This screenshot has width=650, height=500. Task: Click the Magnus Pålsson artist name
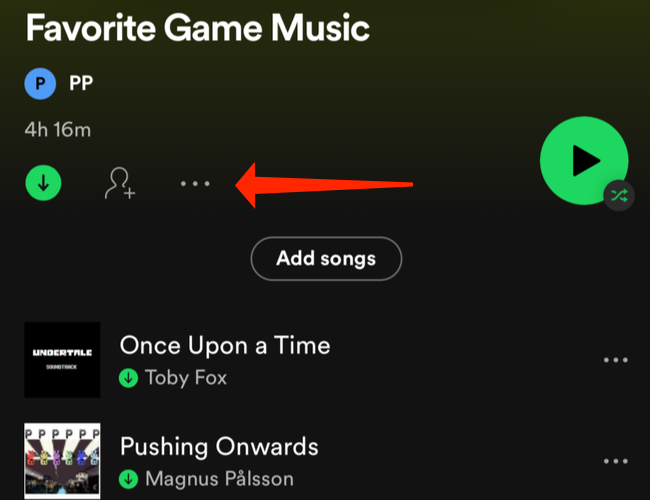point(220,479)
